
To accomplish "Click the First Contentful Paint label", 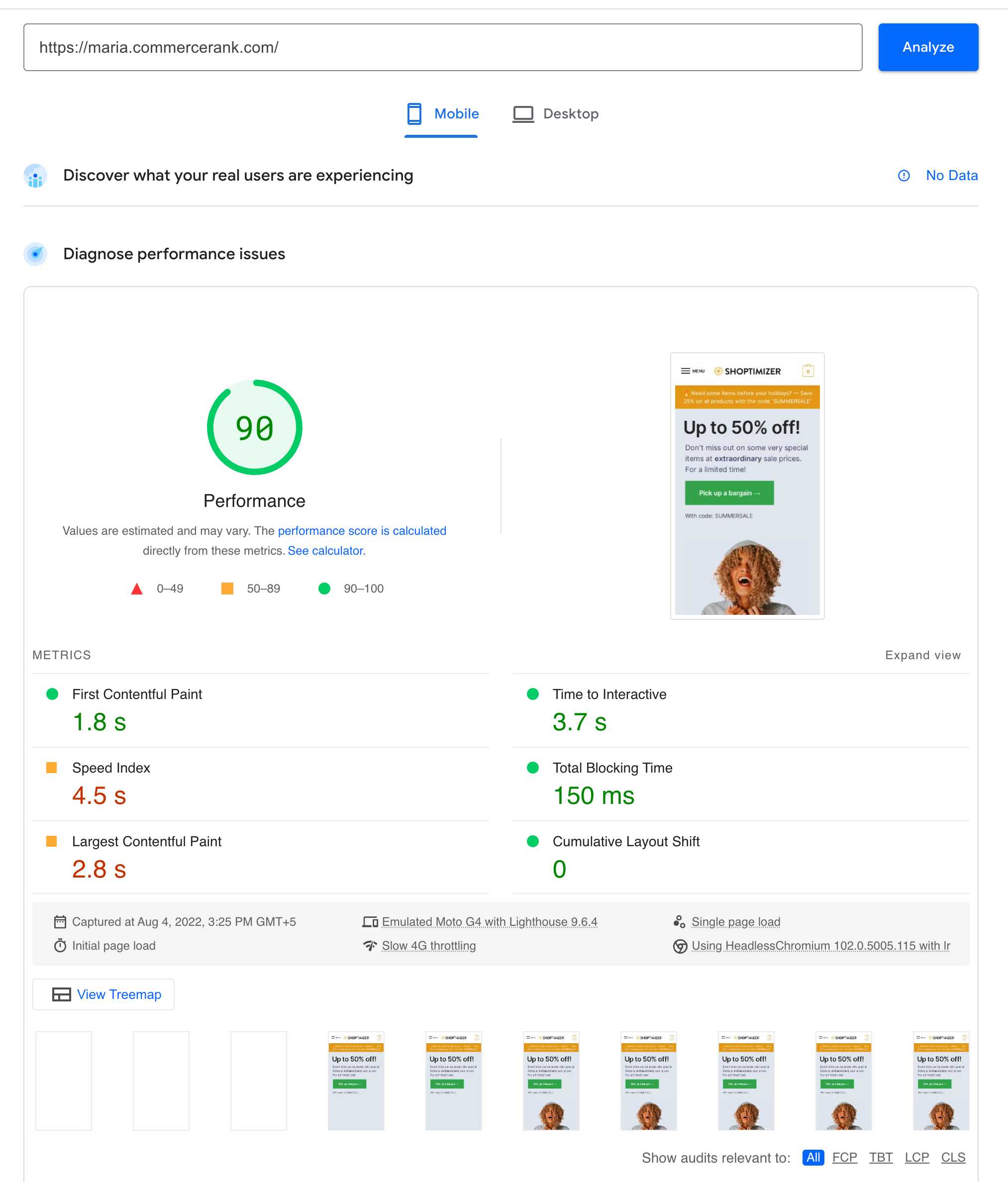I will 137,694.
